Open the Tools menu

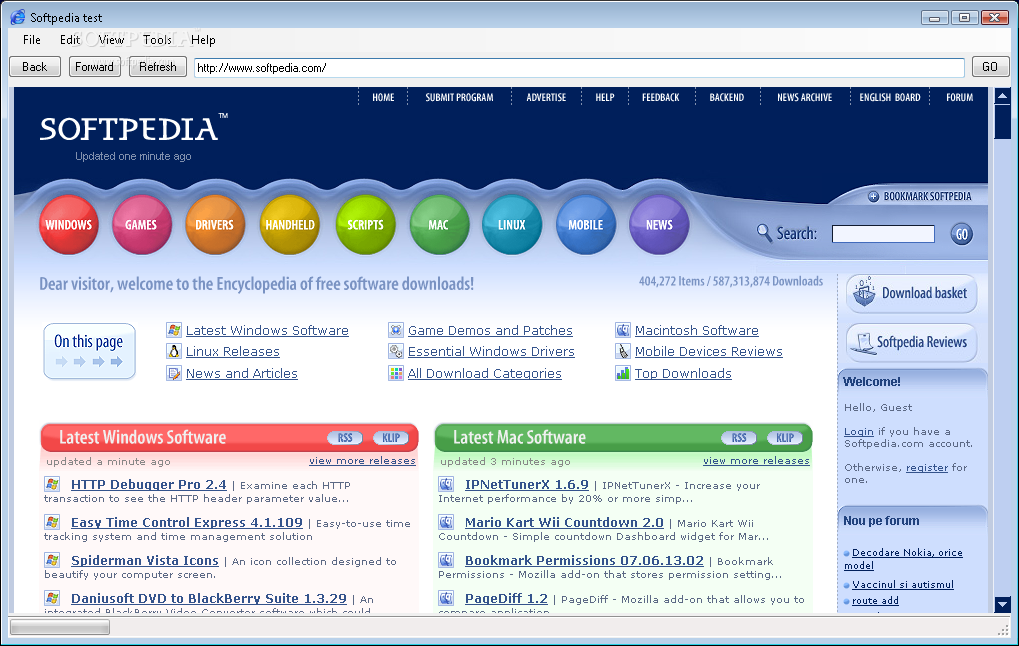pos(157,40)
